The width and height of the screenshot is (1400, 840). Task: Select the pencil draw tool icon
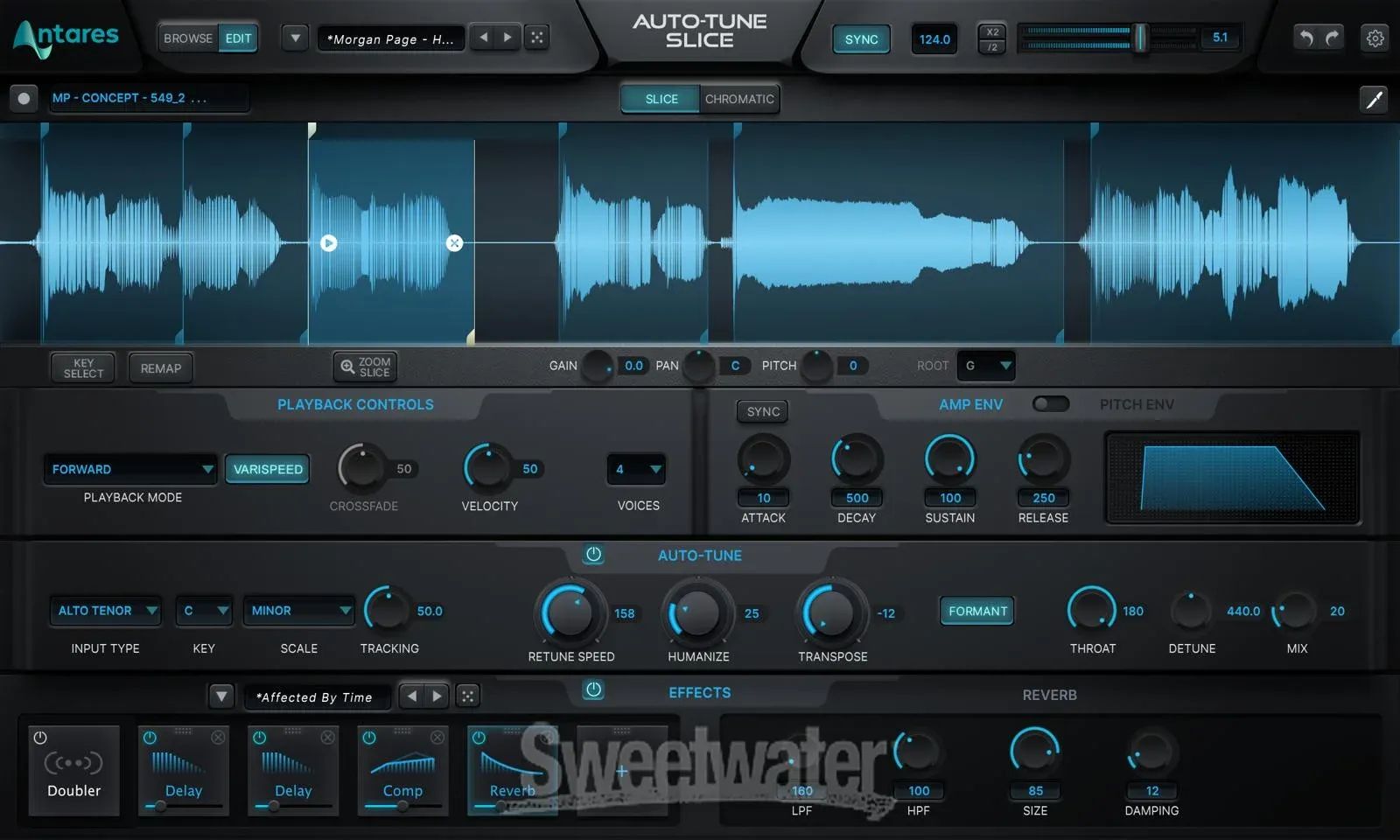(1374, 99)
